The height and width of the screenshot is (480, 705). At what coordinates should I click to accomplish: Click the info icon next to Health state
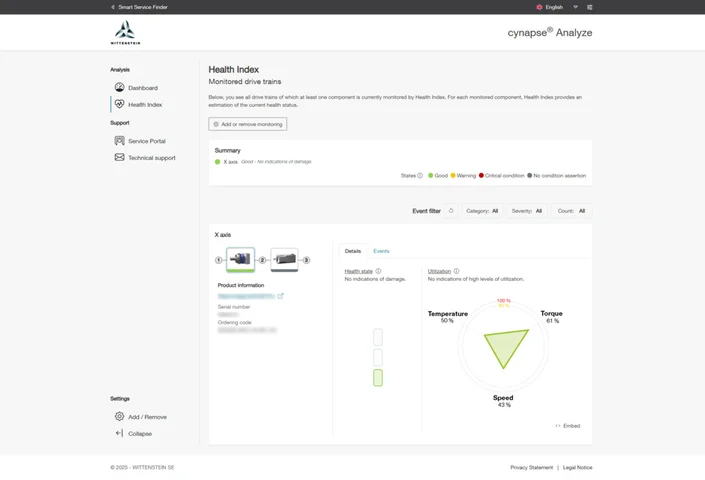coord(378,271)
